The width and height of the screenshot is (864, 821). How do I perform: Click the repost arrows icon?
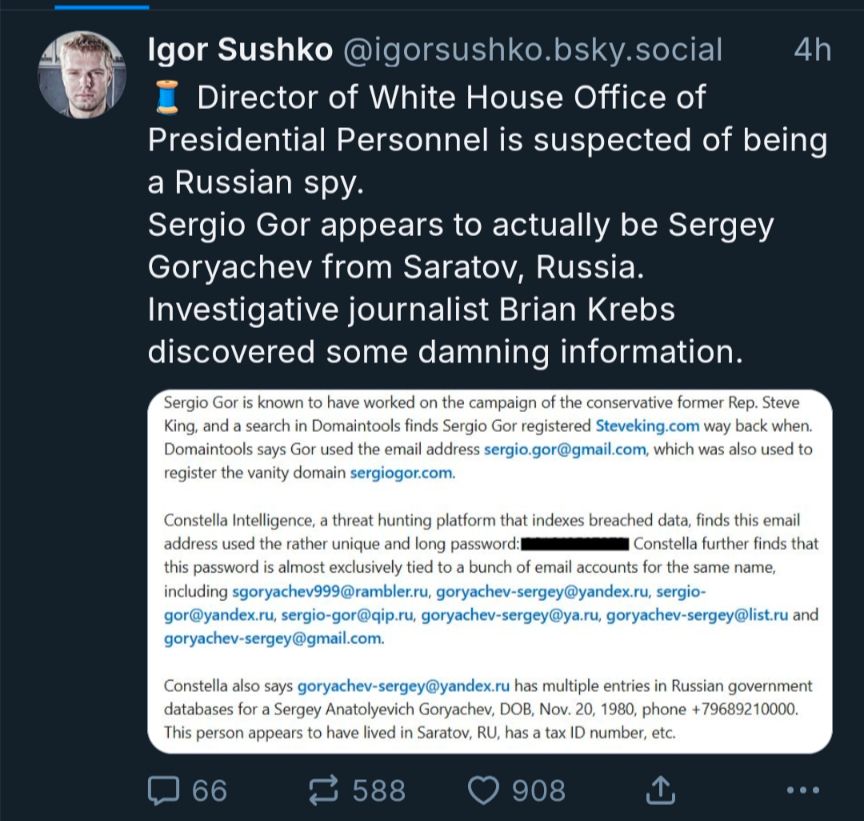pos(323,790)
